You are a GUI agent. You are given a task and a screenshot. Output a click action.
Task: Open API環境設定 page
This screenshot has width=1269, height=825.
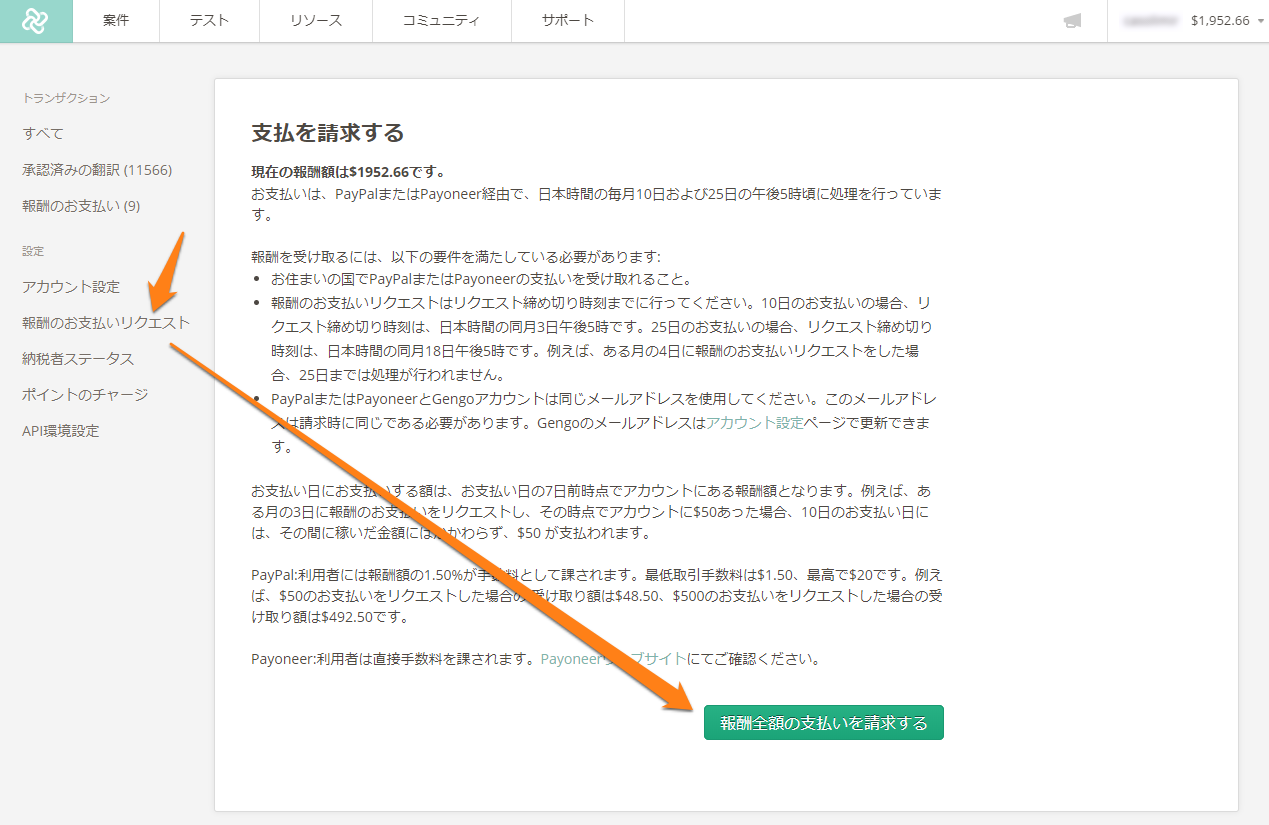click(61, 431)
